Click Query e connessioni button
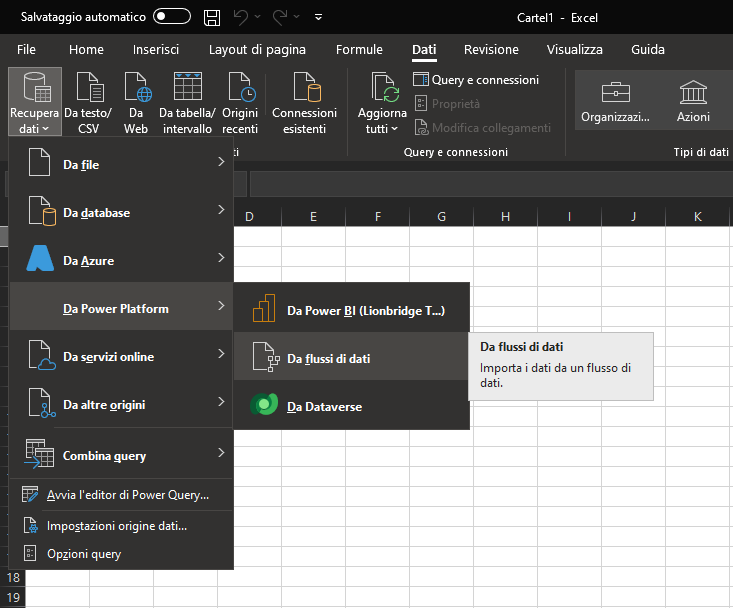 (x=477, y=79)
